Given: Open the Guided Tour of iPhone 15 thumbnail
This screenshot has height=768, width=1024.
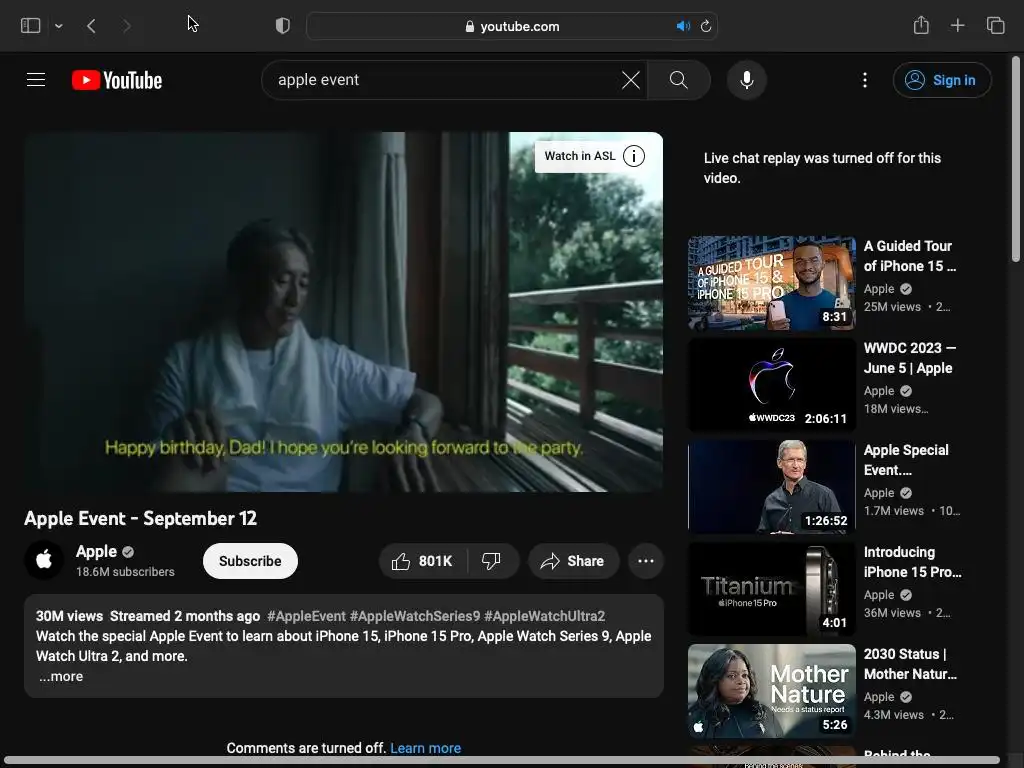Looking at the screenshot, I should [771, 283].
